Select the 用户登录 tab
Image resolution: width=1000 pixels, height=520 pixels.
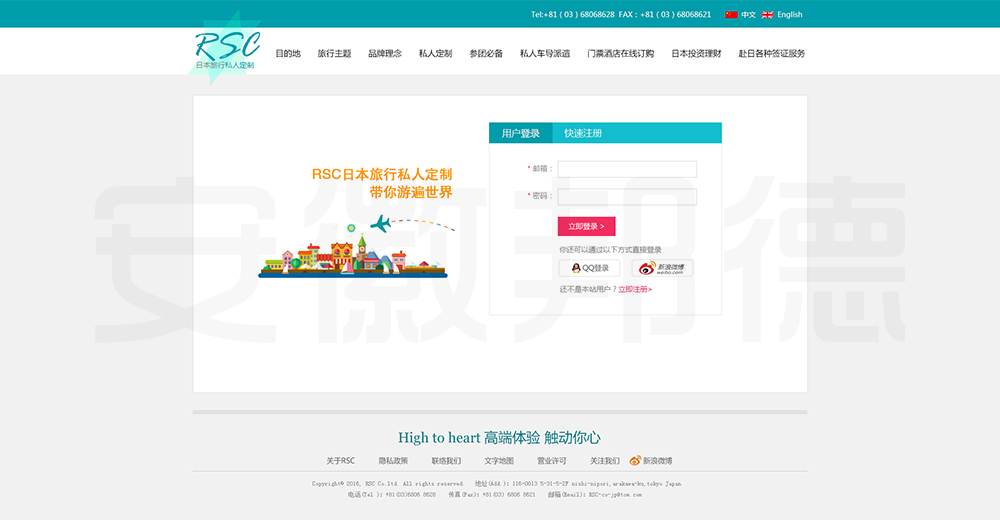pyautogui.click(x=520, y=133)
